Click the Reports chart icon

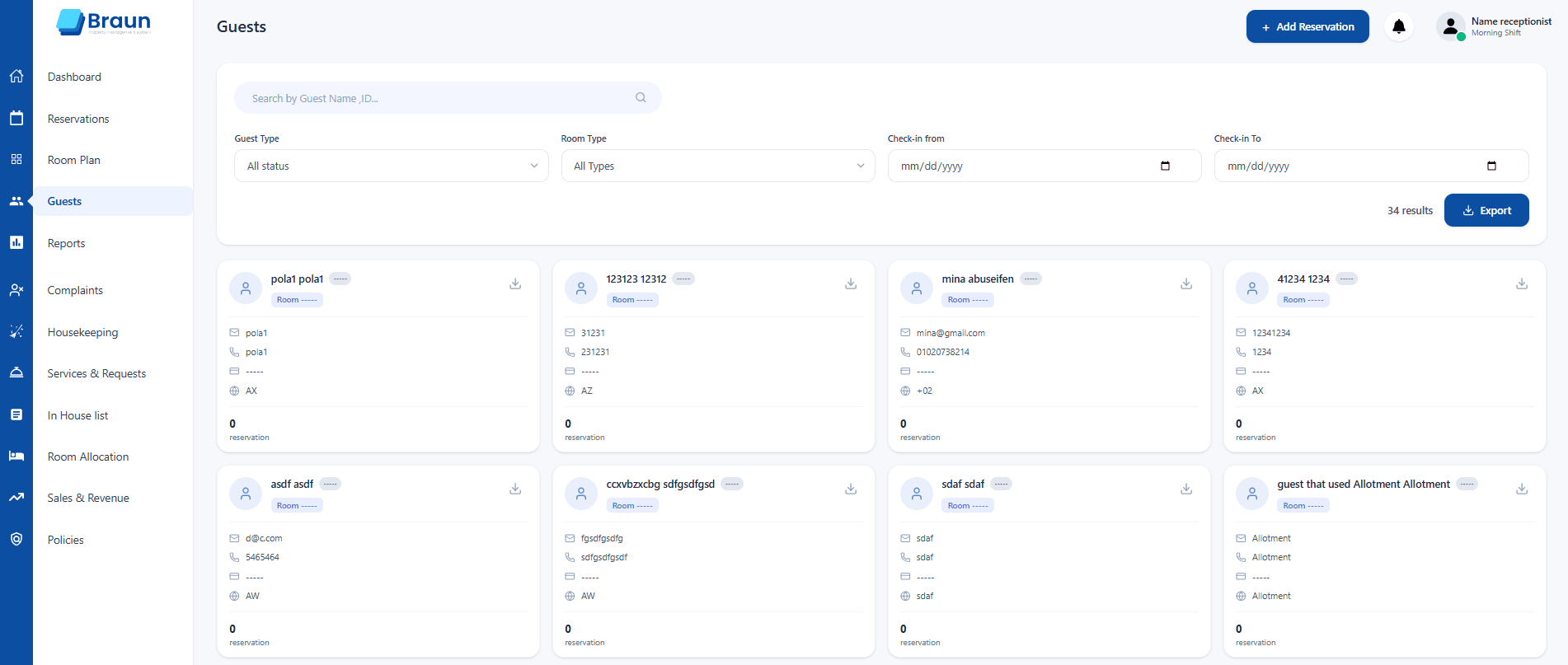(x=16, y=242)
